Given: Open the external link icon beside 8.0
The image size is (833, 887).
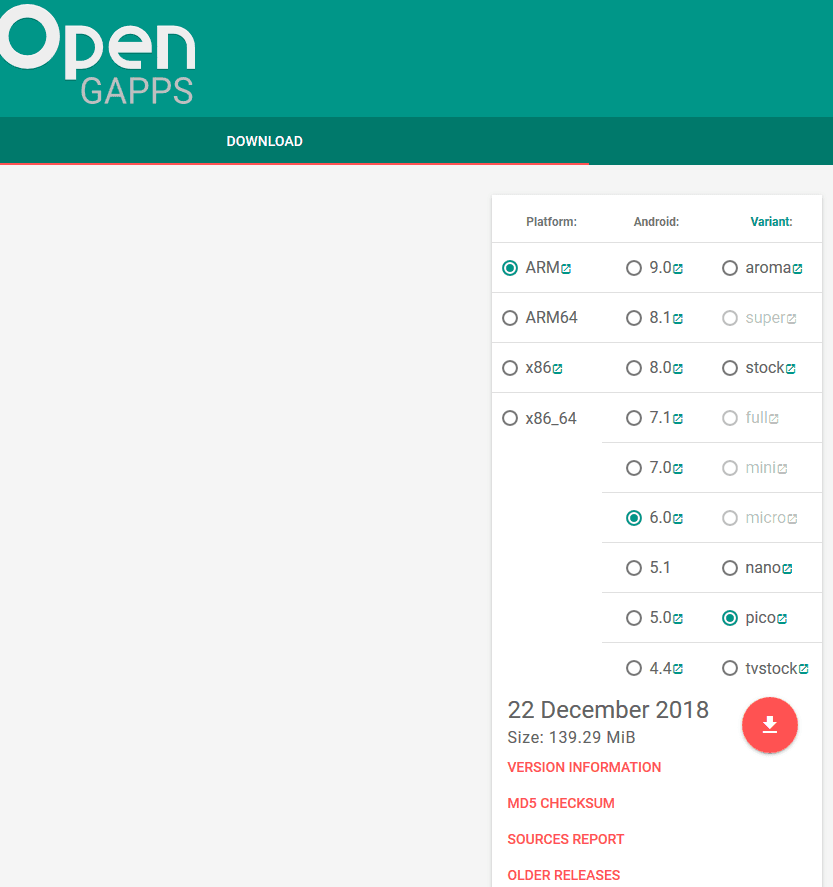Looking at the screenshot, I should [x=677, y=369].
